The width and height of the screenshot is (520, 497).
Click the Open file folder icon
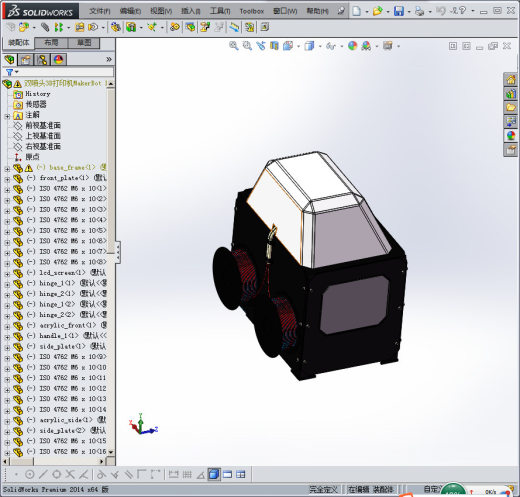tap(378, 11)
